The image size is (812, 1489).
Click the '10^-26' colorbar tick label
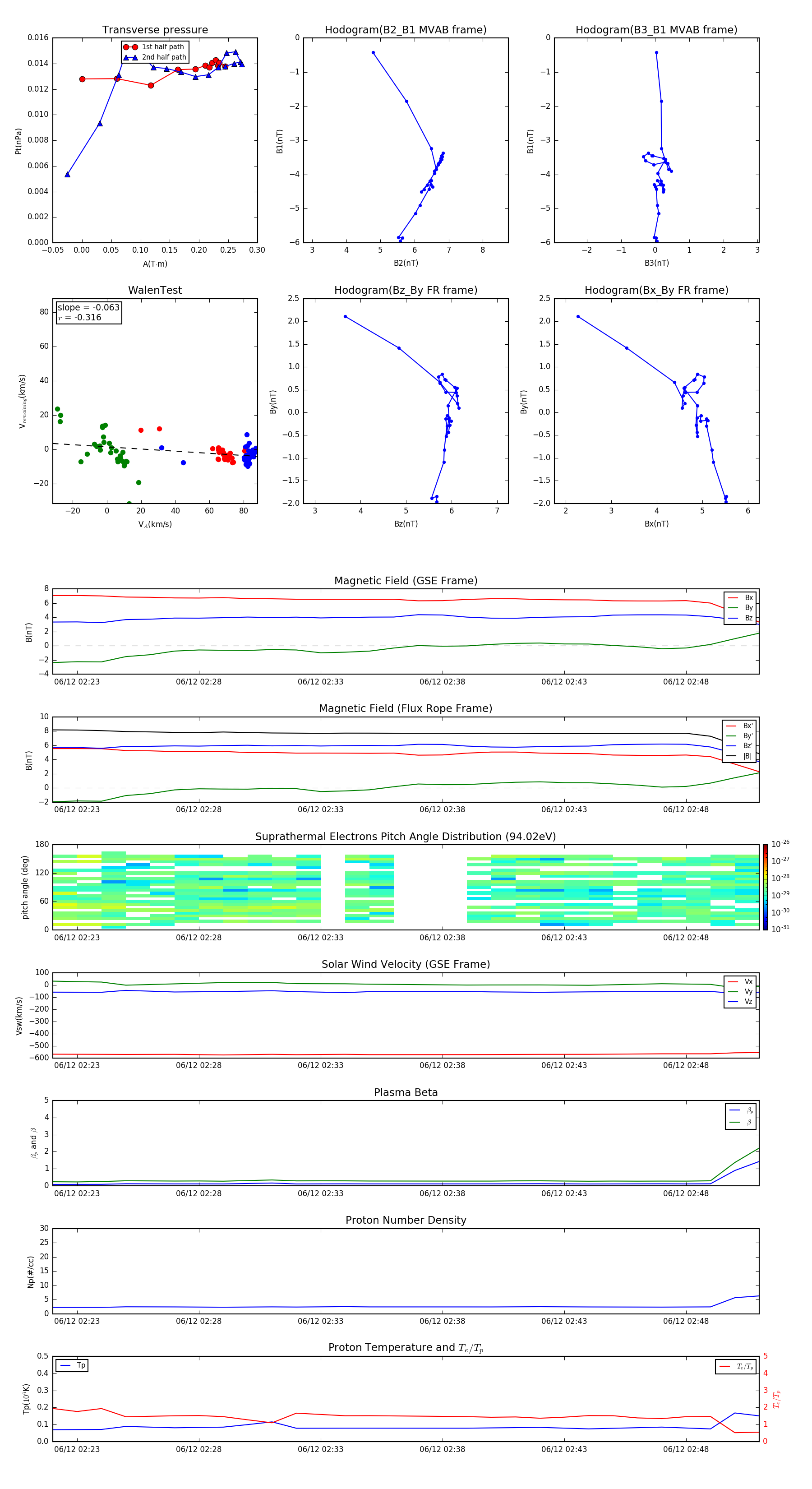(780, 844)
